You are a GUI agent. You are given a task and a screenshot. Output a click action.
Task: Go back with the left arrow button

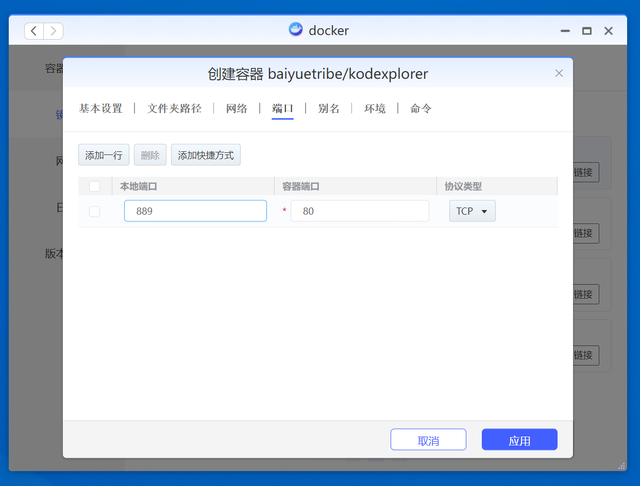tap(34, 31)
